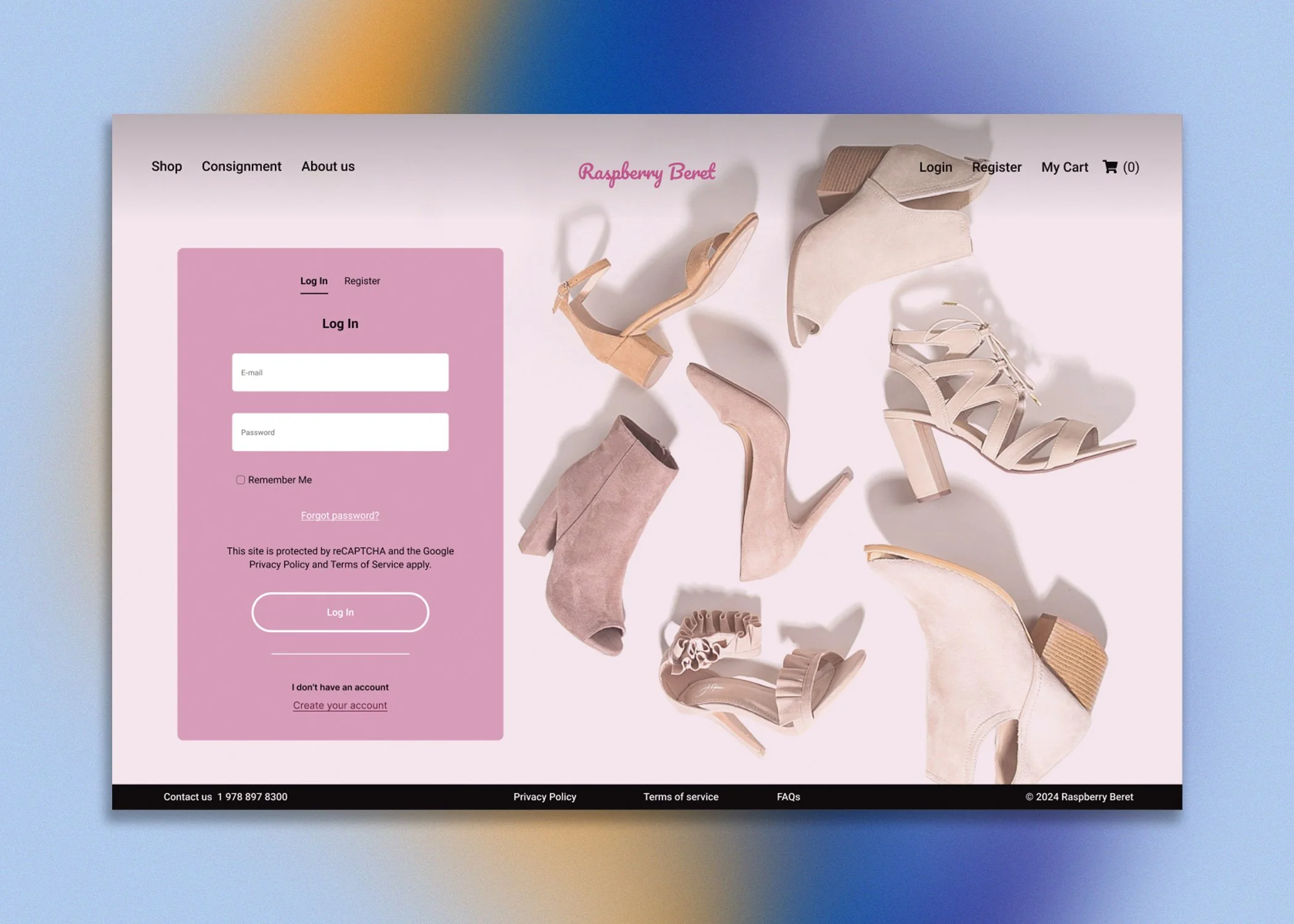This screenshot has height=924, width=1294.
Task: Go to My Cart
Action: click(x=1064, y=167)
